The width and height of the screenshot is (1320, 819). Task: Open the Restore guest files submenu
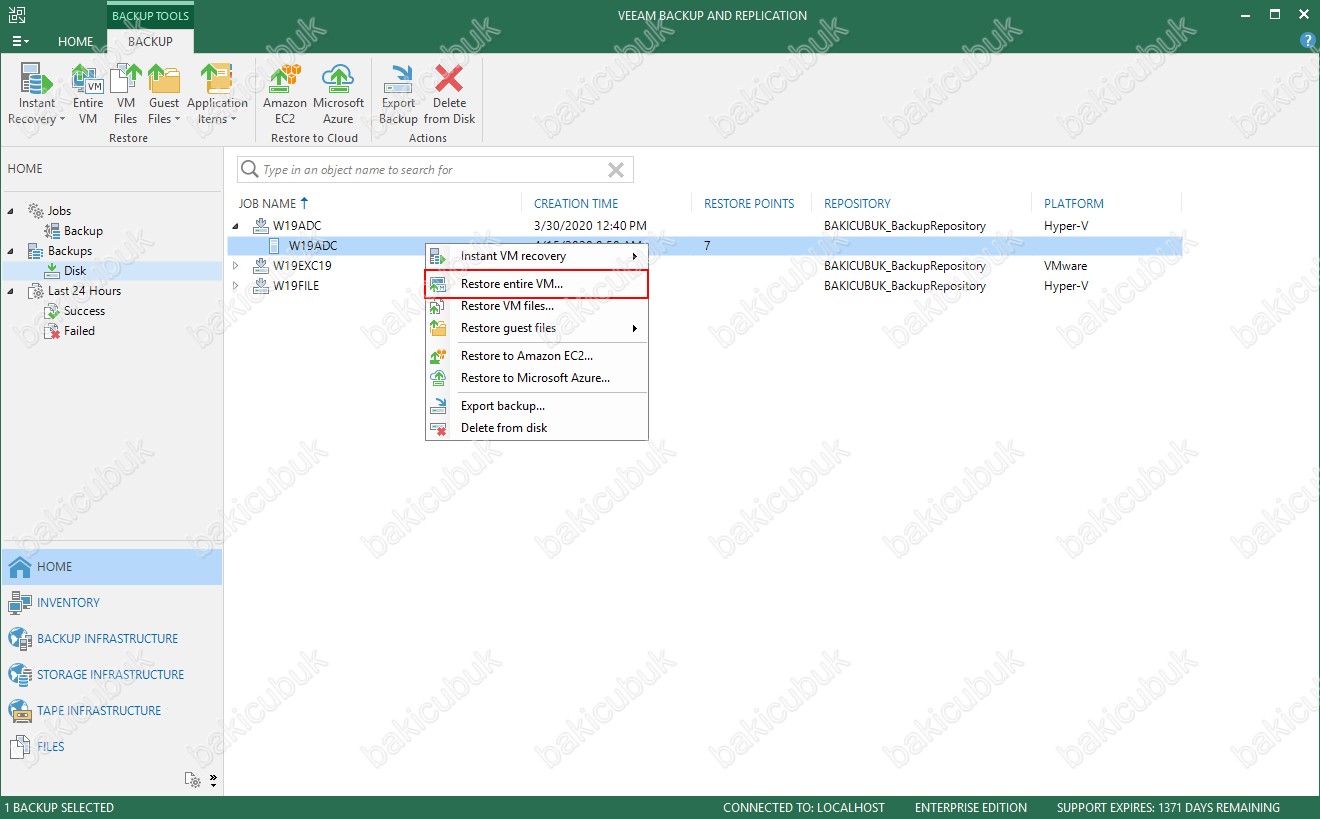coord(537,328)
